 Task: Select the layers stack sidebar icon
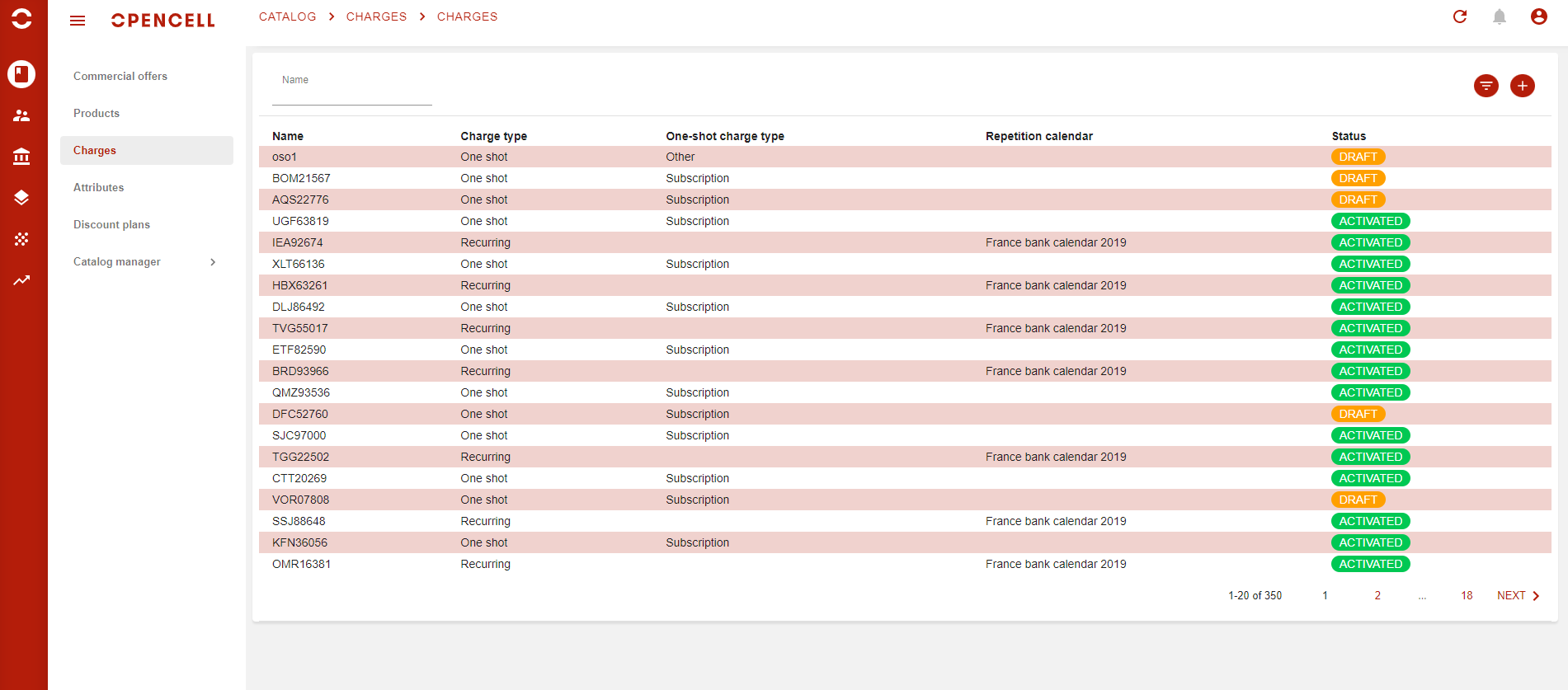(x=21, y=198)
